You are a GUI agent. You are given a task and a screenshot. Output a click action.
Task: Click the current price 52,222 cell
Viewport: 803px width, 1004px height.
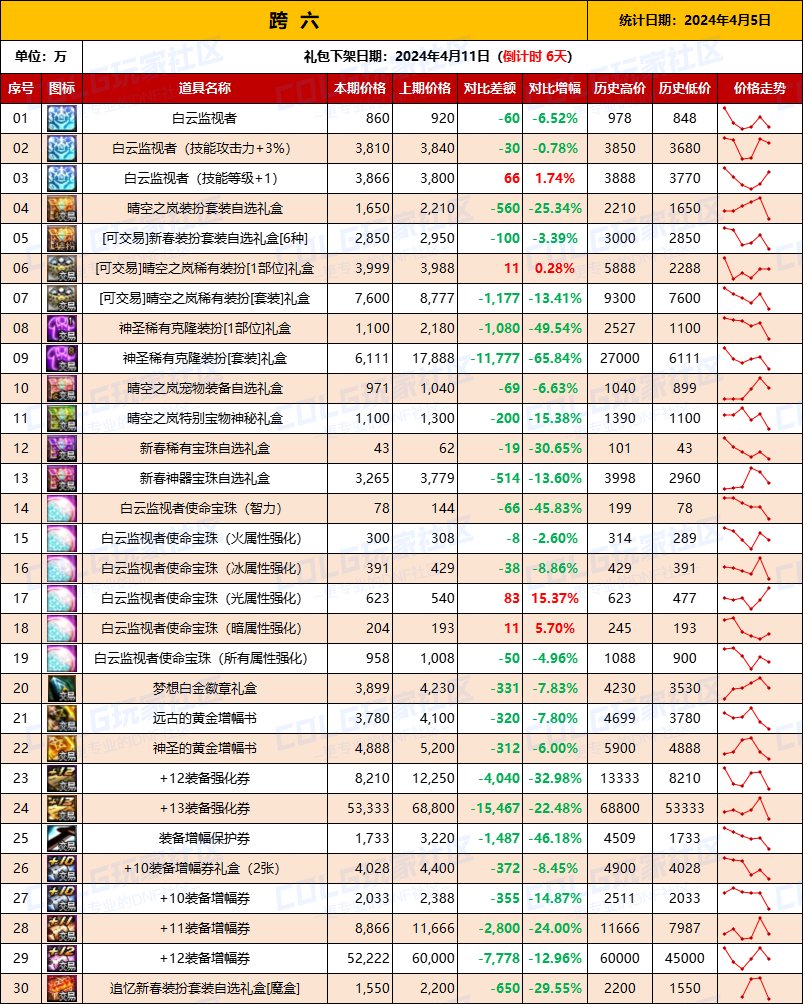[360, 959]
